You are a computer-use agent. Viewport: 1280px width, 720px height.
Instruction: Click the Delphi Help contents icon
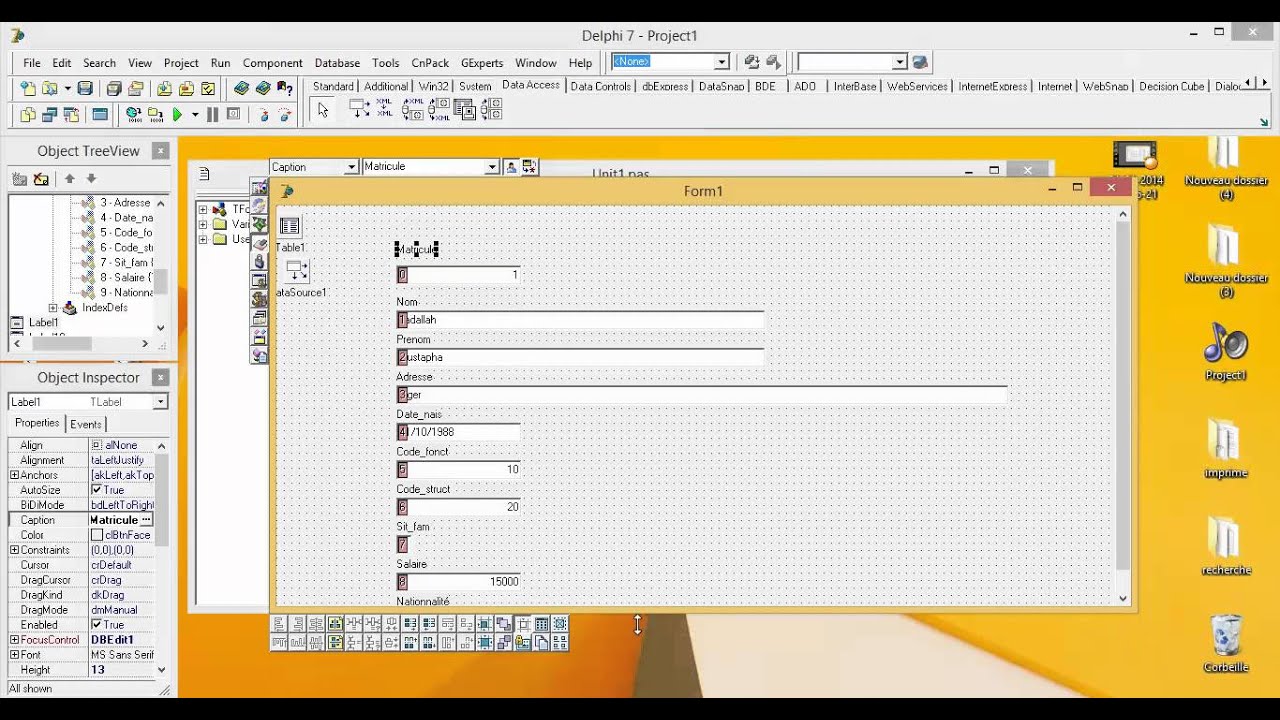pyautogui.click(x=241, y=88)
